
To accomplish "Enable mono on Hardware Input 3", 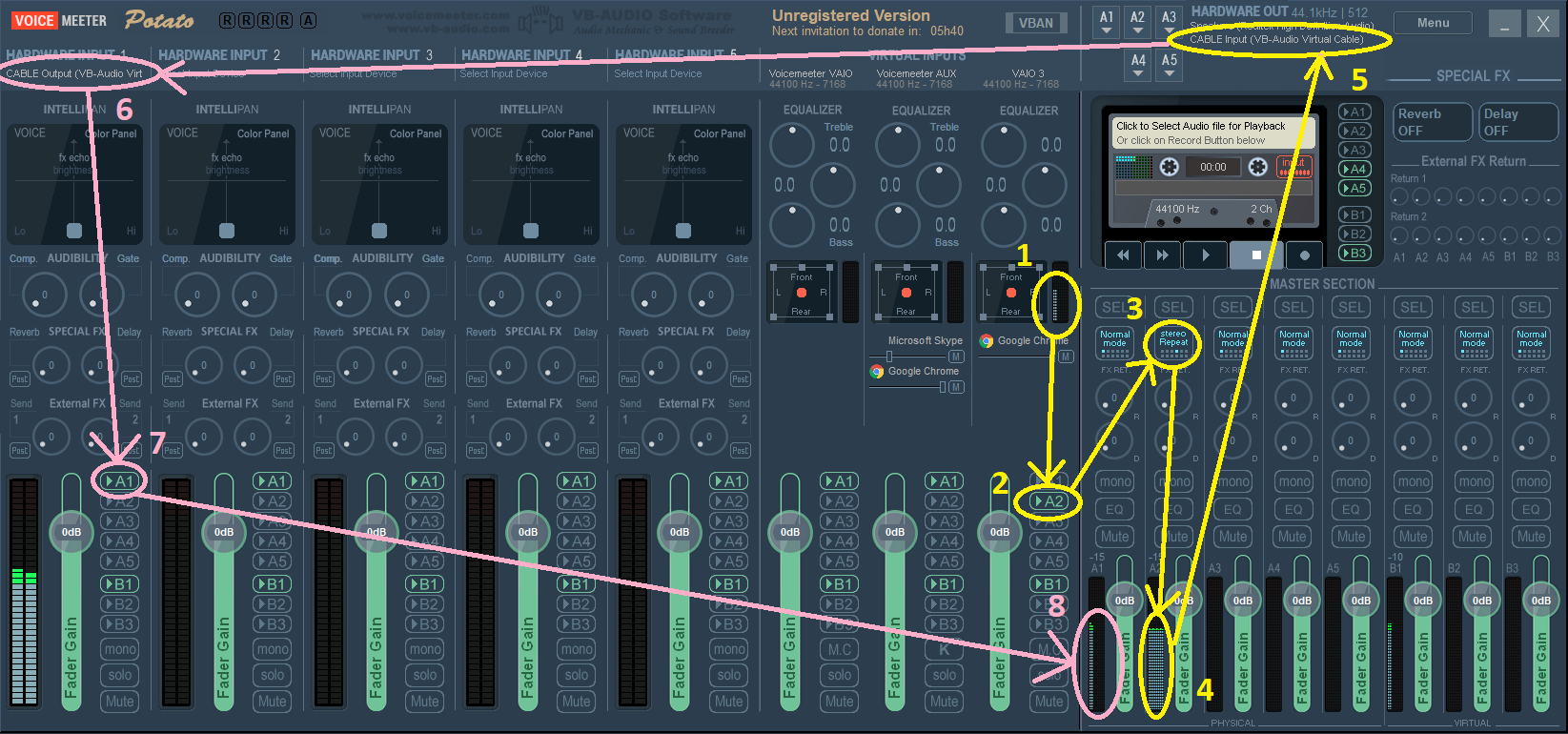I will point(424,649).
